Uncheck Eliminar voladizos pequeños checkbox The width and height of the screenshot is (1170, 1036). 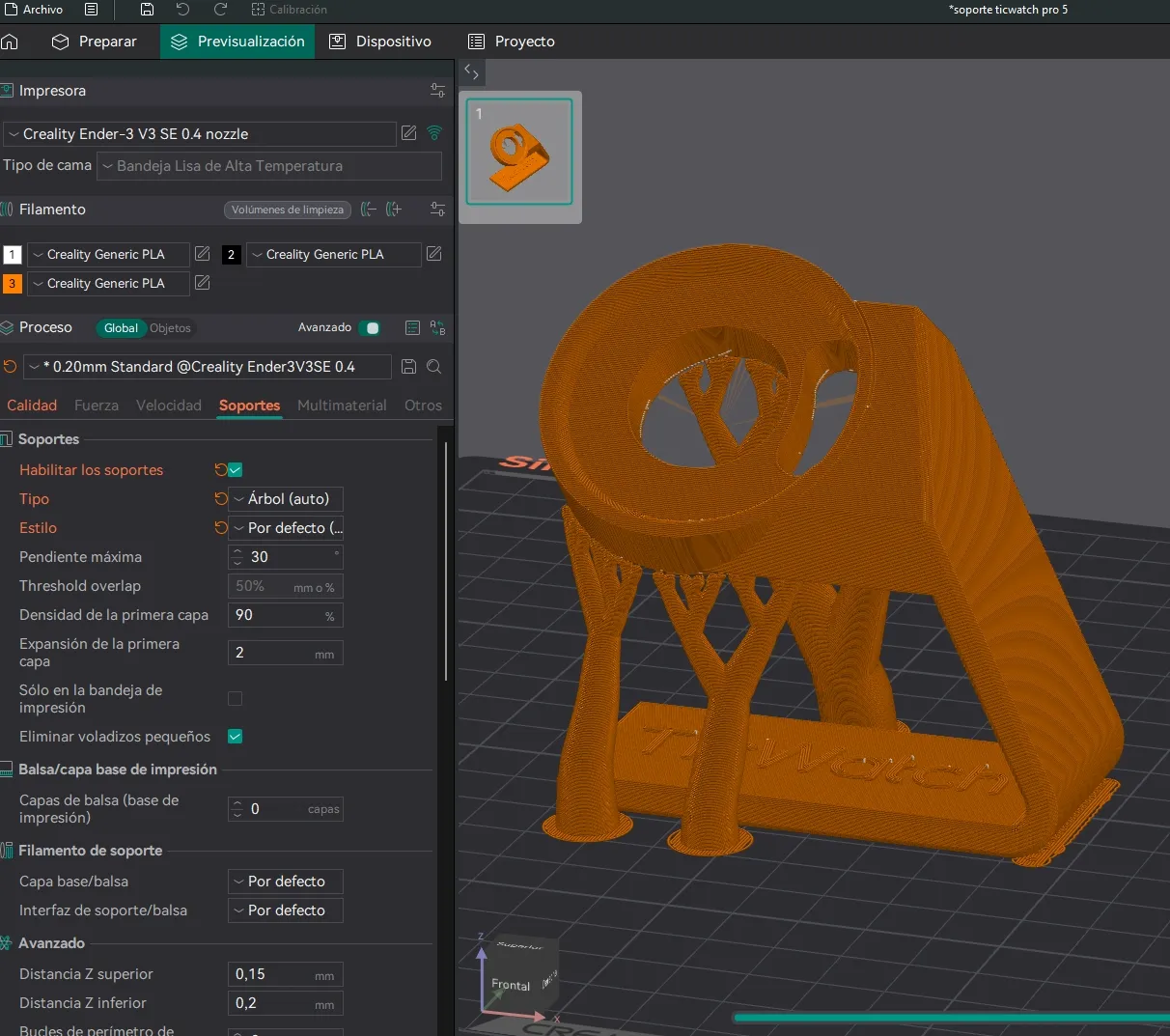tap(235, 737)
